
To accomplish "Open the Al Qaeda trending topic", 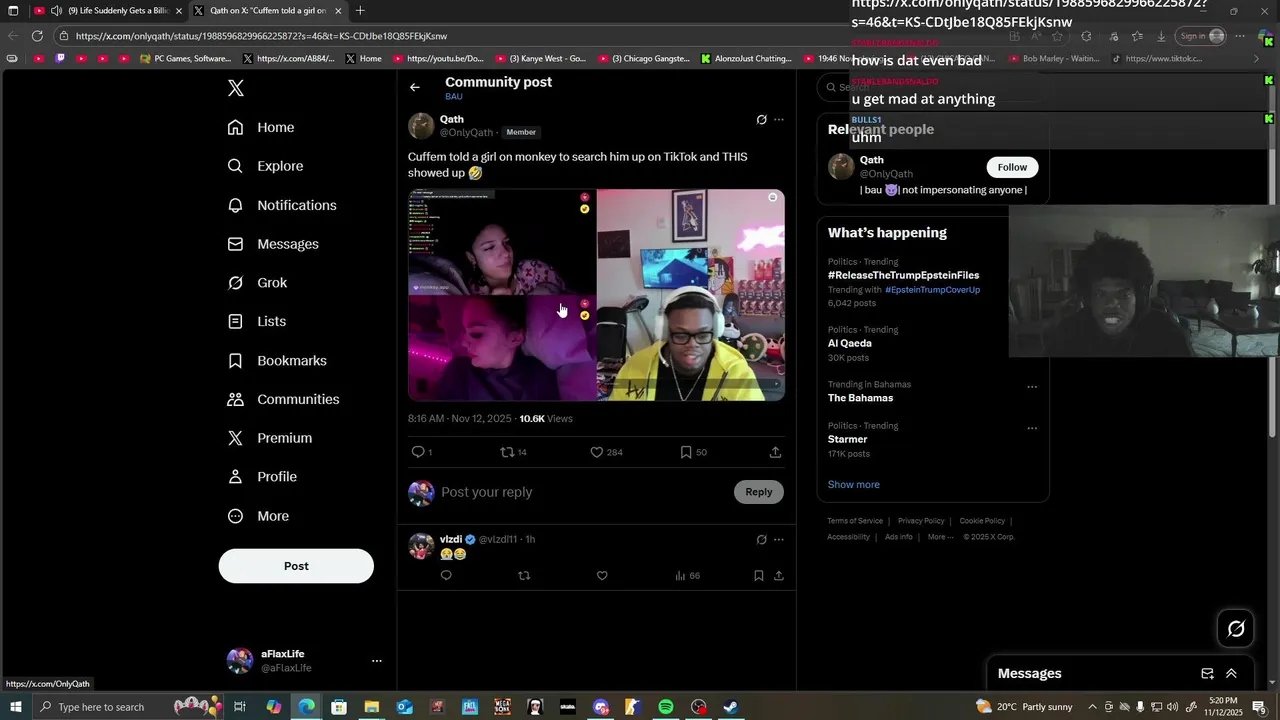I will point(849,344).
